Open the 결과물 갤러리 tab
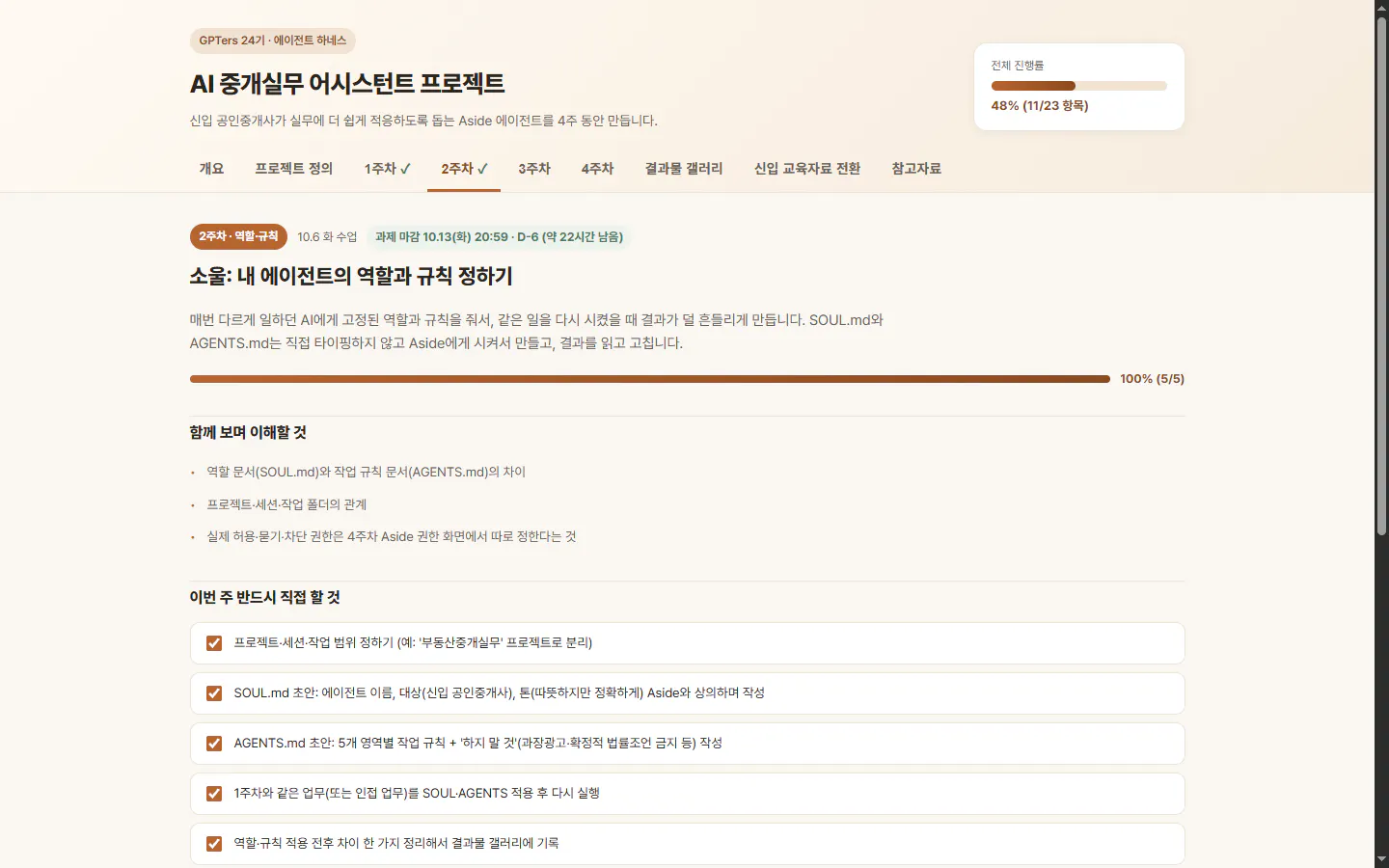 (684, 169)
